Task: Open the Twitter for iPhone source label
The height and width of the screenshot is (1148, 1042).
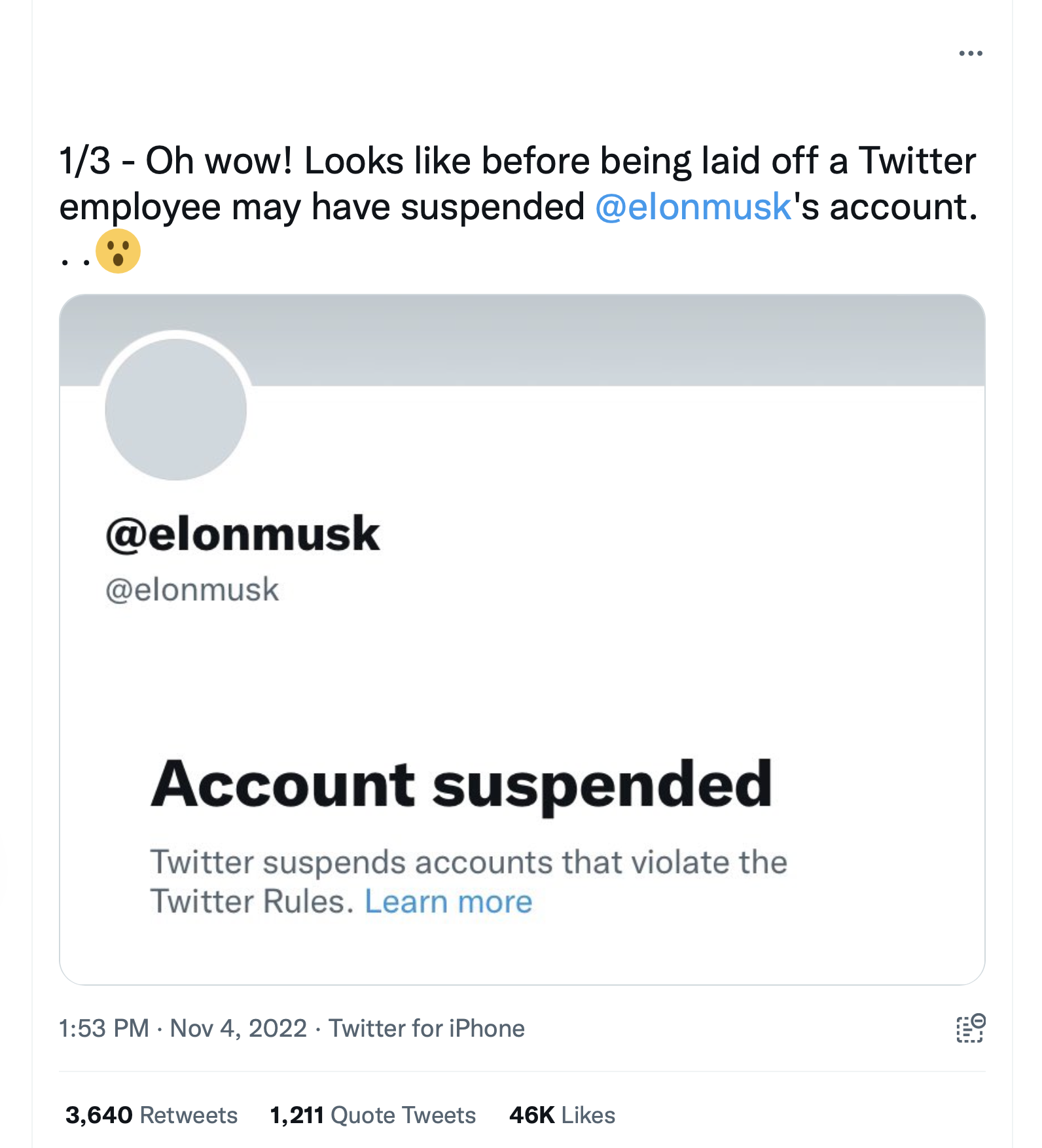Action: point(427,1028)
